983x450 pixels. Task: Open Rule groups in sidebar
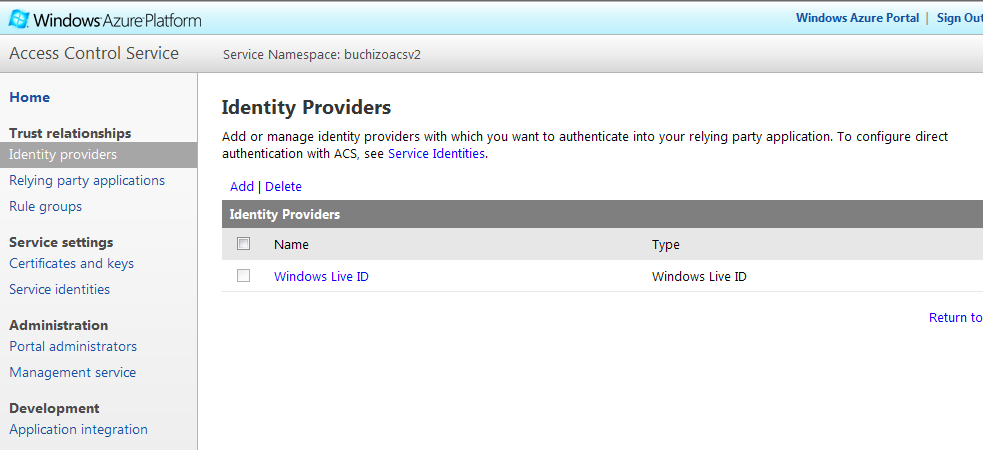pos(46,207)
